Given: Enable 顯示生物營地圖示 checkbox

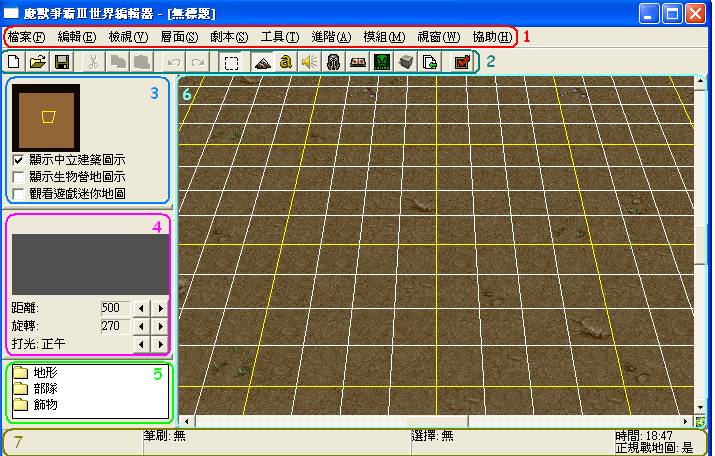Looking at the screenshot, I should click(18, 177).
